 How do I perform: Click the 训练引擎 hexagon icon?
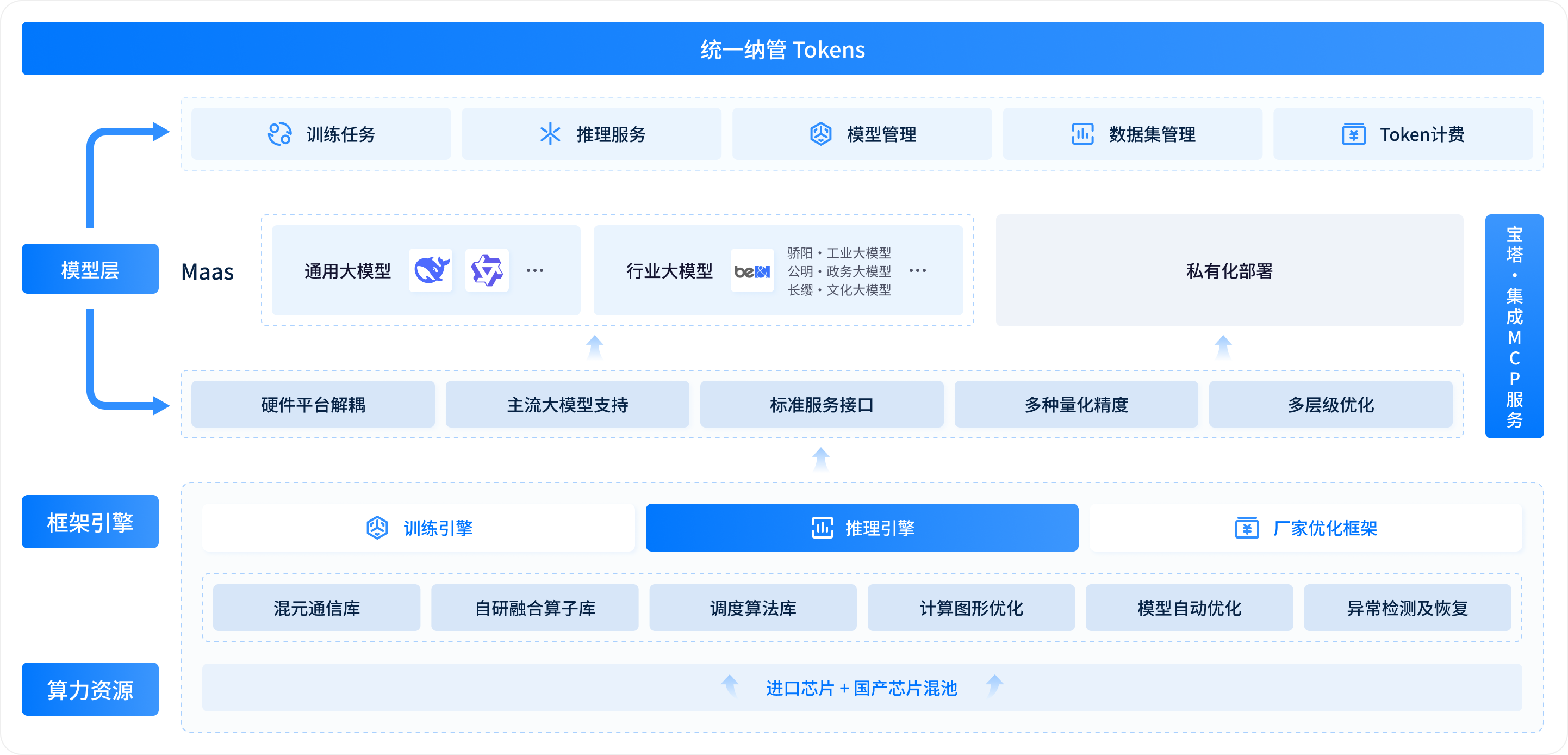[x=377, y=528]
